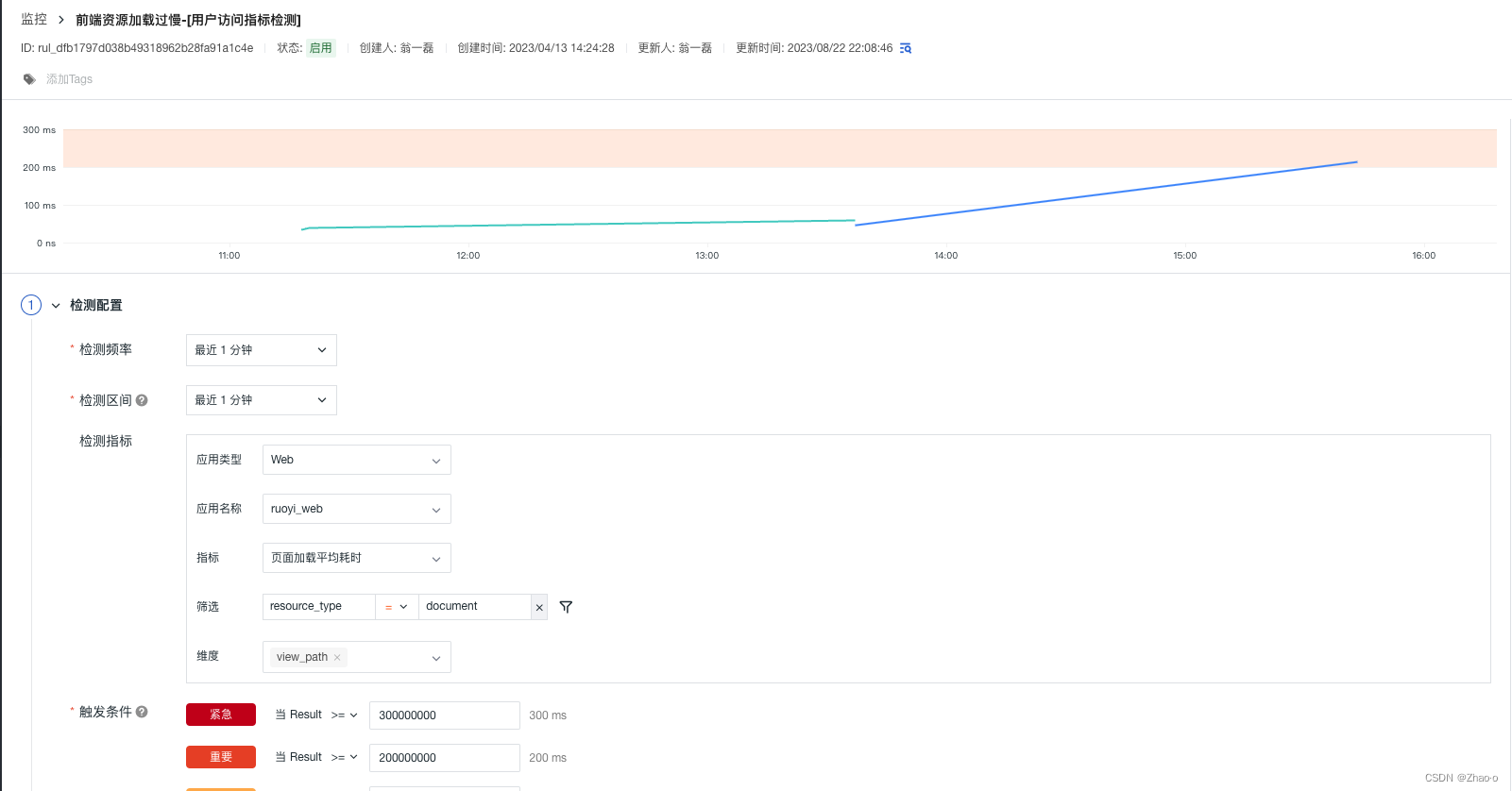Click the document filter value field
Image resolution: width=1512 pixels, height=791 pixels.
[x=475, y=607]
